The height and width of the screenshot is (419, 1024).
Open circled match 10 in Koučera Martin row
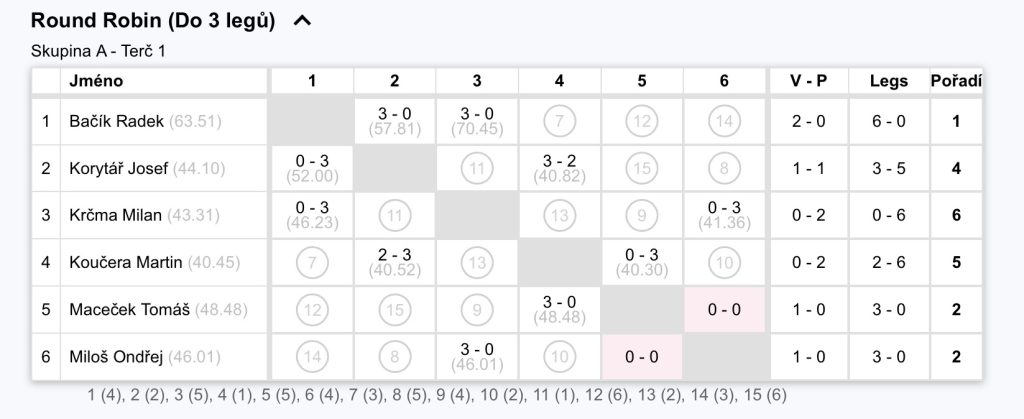[724, 262]
